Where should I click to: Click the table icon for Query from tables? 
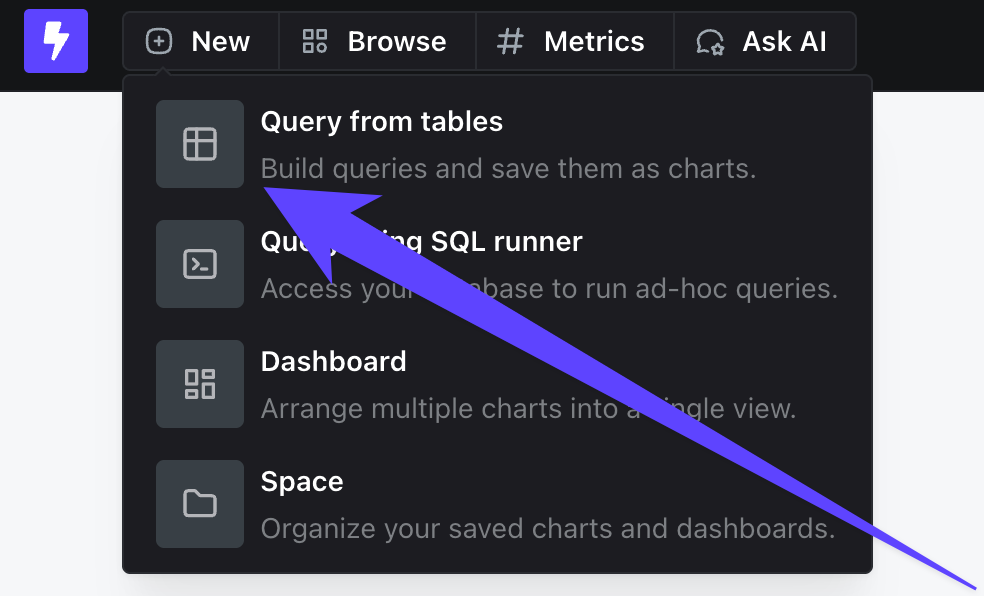coord(200,144)
